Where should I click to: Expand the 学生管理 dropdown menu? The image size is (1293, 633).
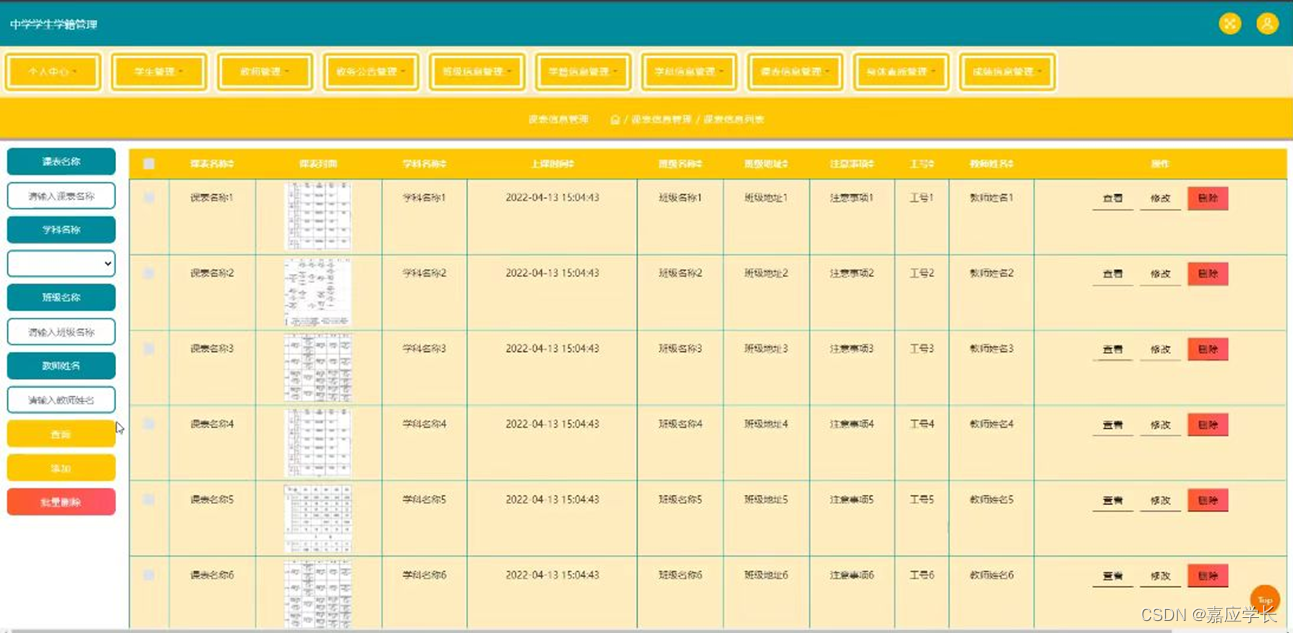[x=158, y=71]
